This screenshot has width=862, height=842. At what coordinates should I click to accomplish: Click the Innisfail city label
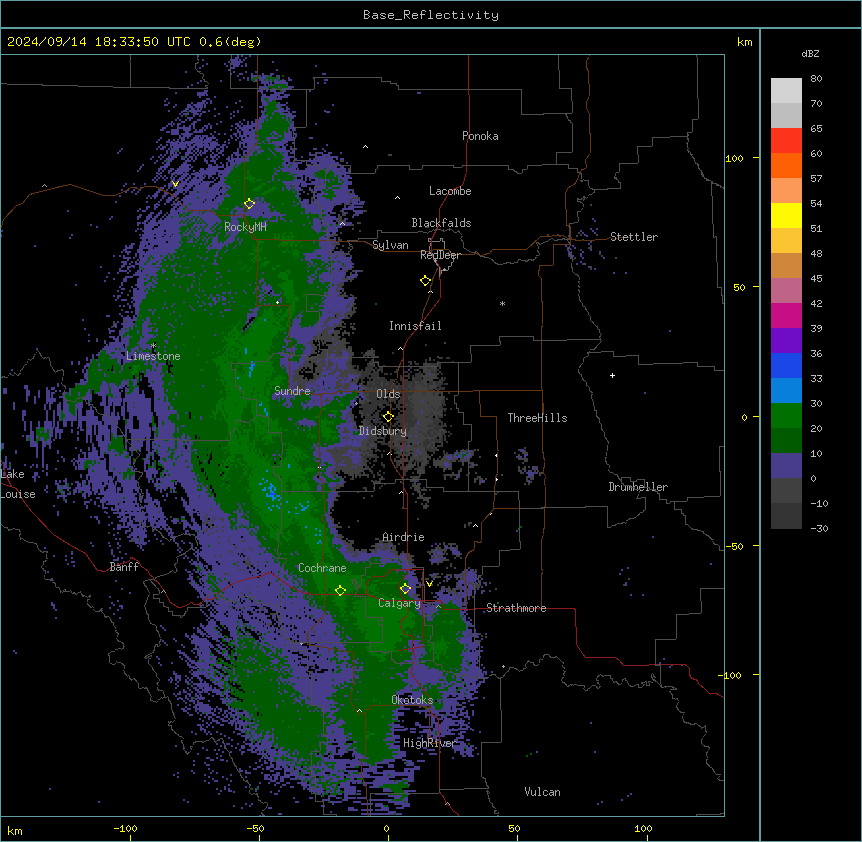(x=415, y=326)
